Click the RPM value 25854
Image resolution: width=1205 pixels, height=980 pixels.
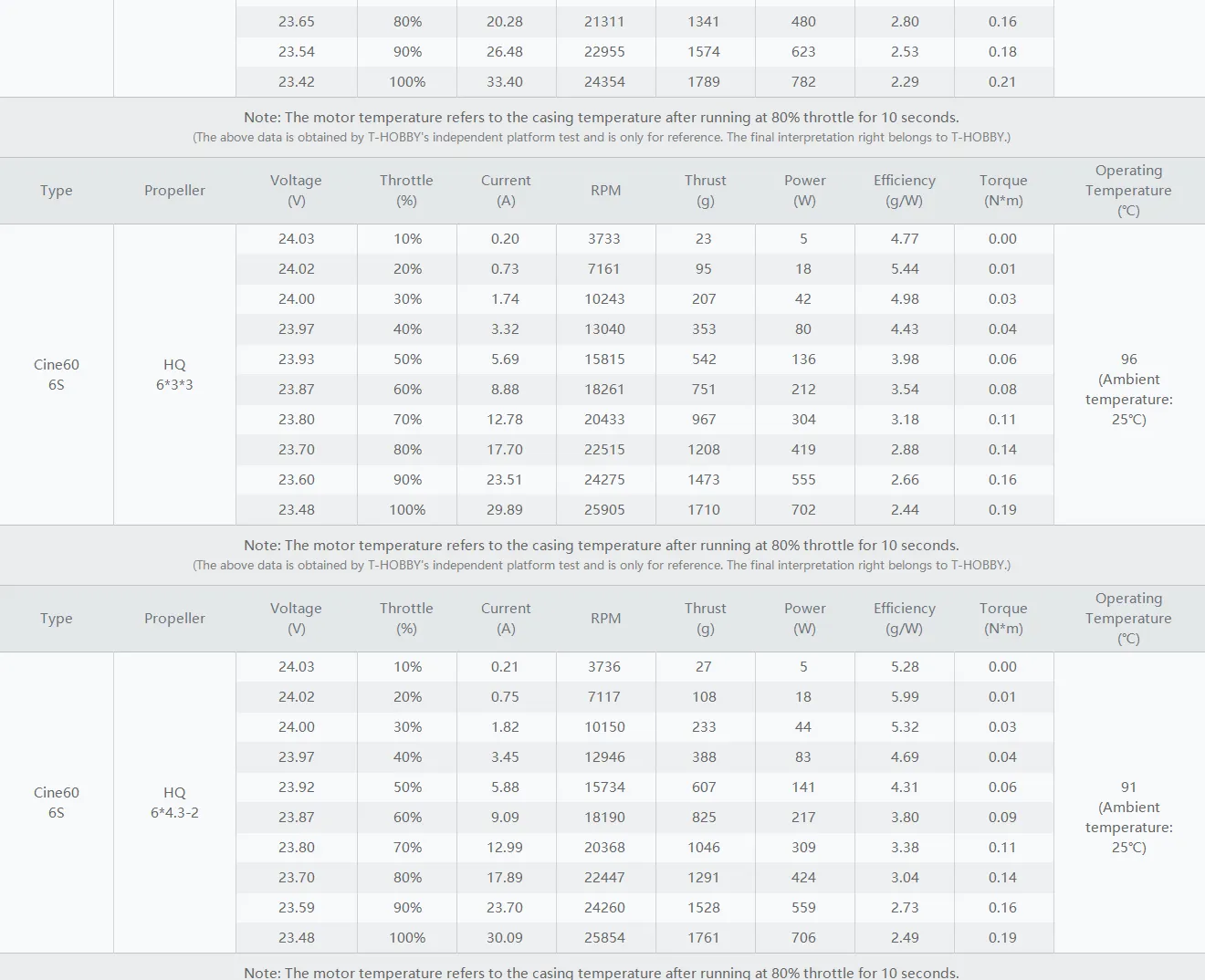pyautogui.click(x=604, y=937)
